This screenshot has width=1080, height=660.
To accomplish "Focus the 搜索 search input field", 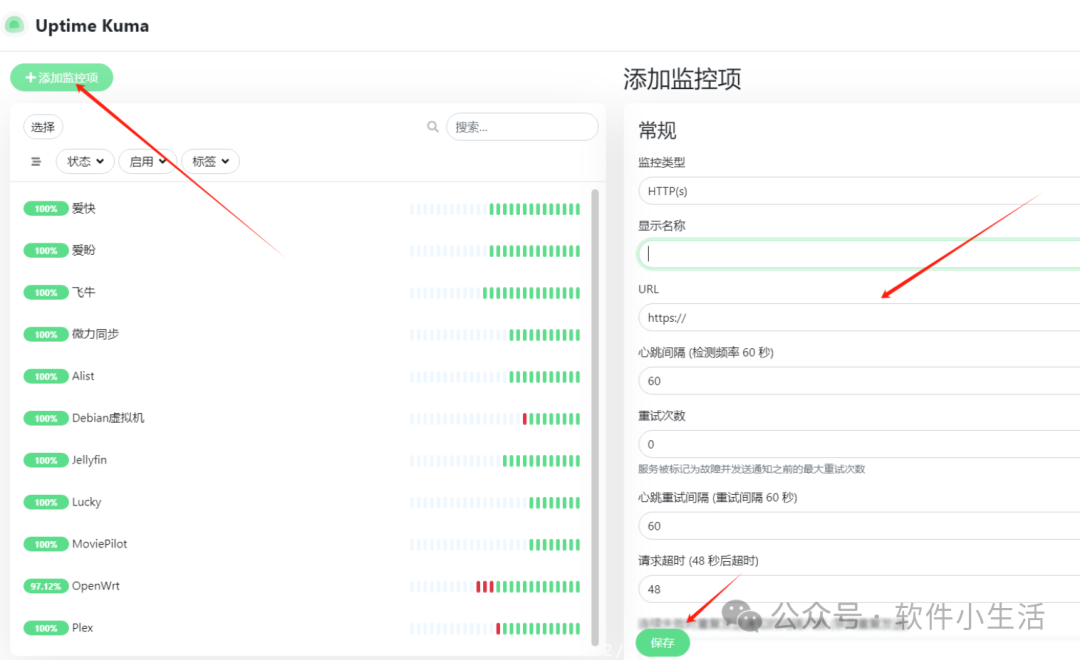I will click(522, 127).
